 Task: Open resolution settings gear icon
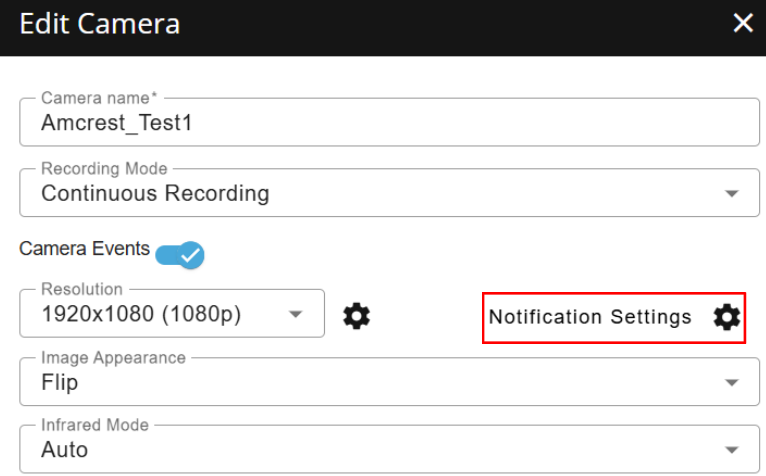tap(356, 316)
